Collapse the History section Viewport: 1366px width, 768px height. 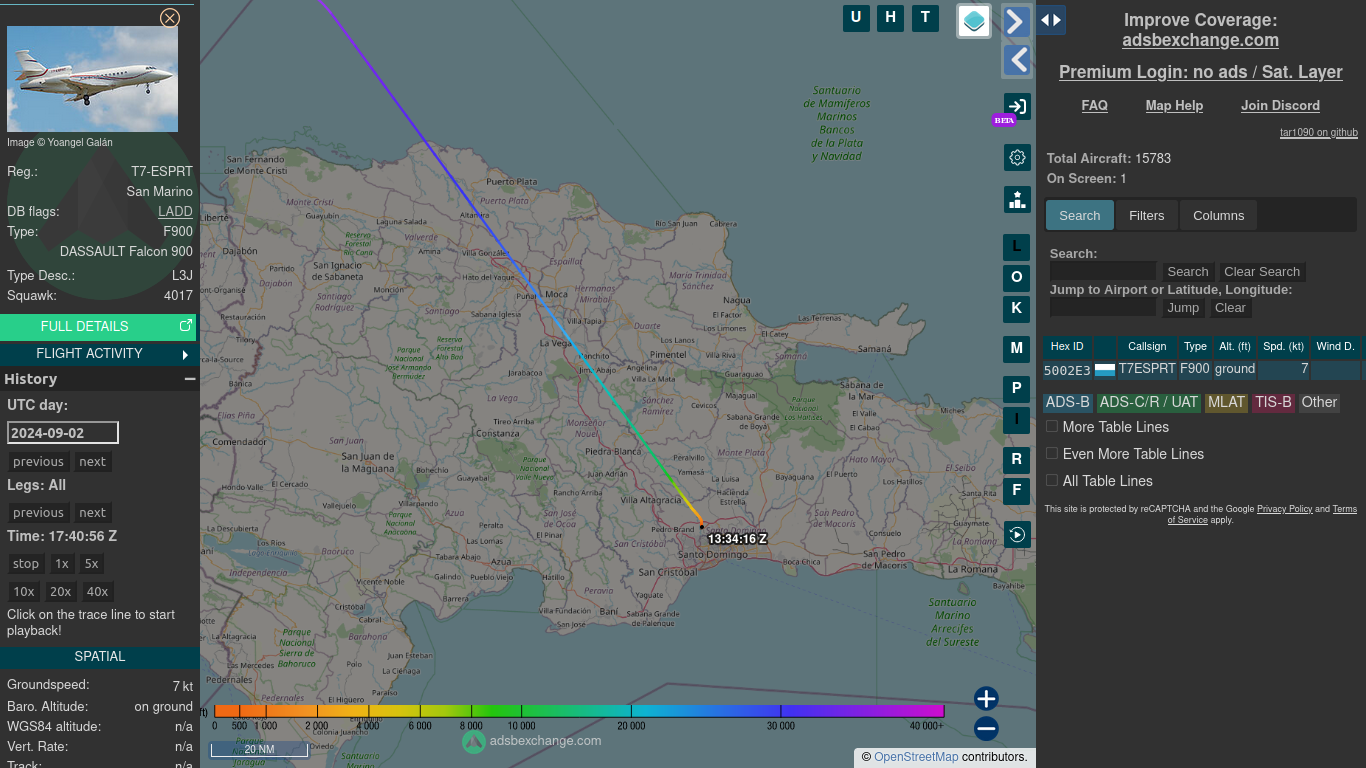(x=189, y=379)
